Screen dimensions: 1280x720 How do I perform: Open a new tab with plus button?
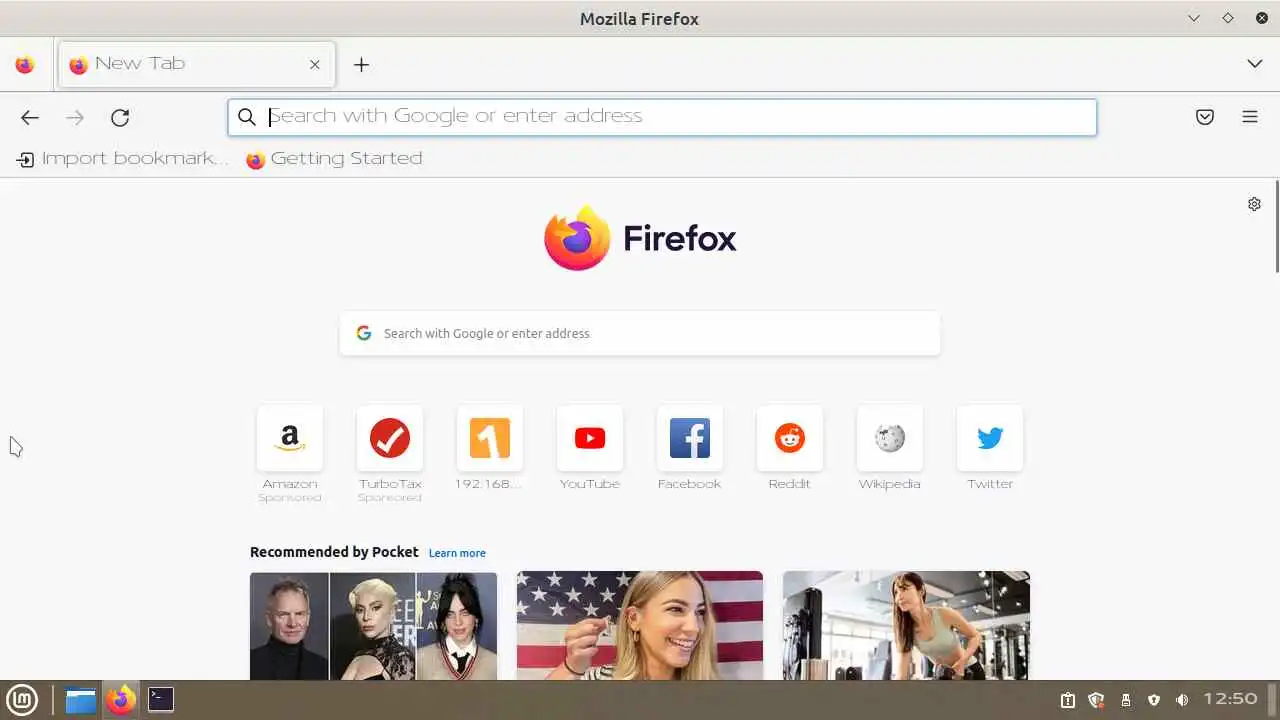click(362, 64)
